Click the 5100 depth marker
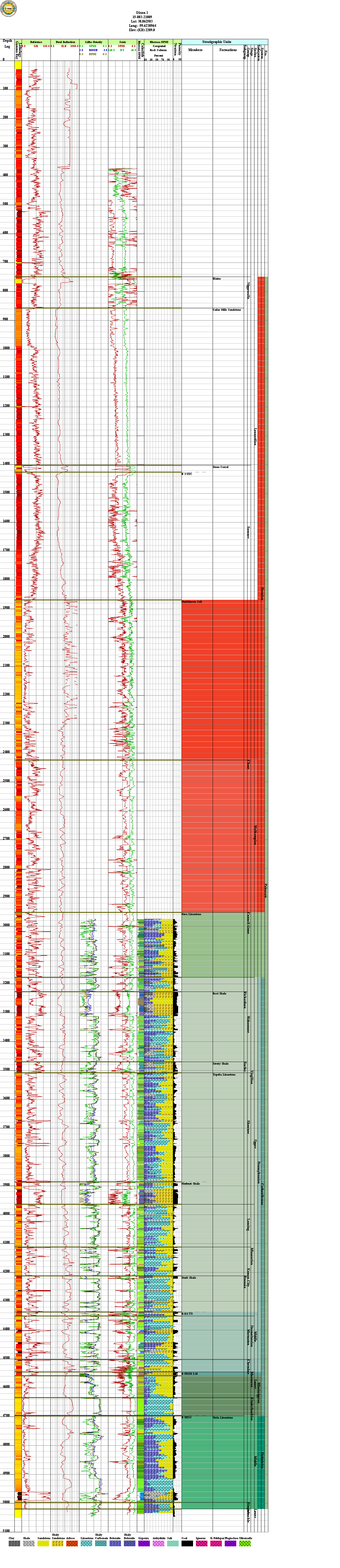This screenshot has width=340, height=1568. tap(6, 1531)
